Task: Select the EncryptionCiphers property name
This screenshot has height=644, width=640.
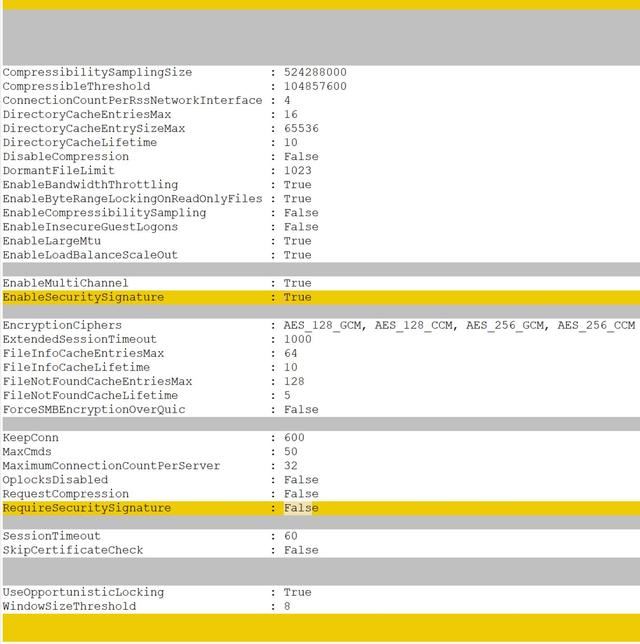Action: (x=62, y=326)
